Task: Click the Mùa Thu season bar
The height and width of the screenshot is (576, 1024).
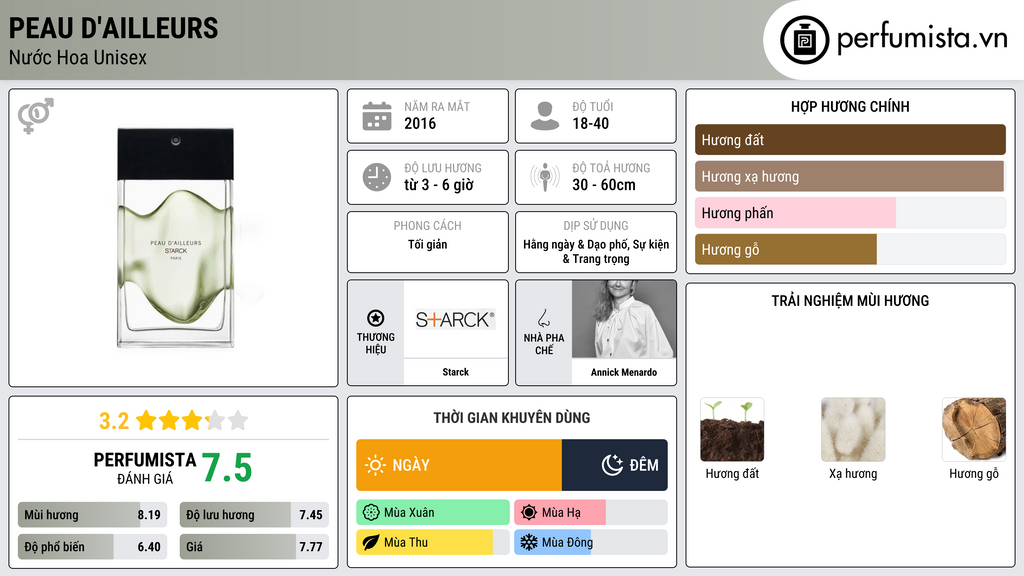Action: click(433, 542)
